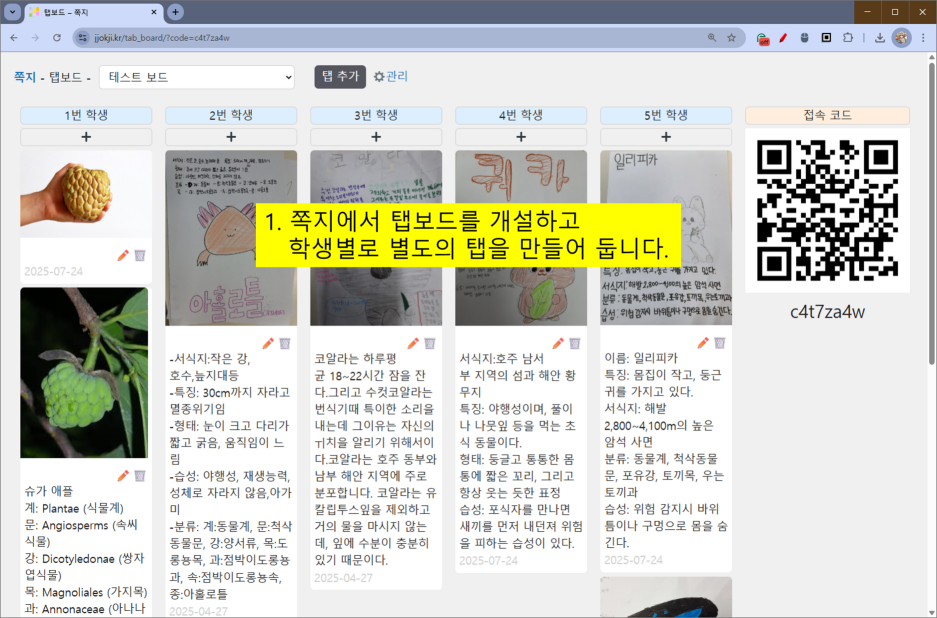
Task: Select the 2번 학생 tab header
Action: pyautogui.click(x=231, y=115)
